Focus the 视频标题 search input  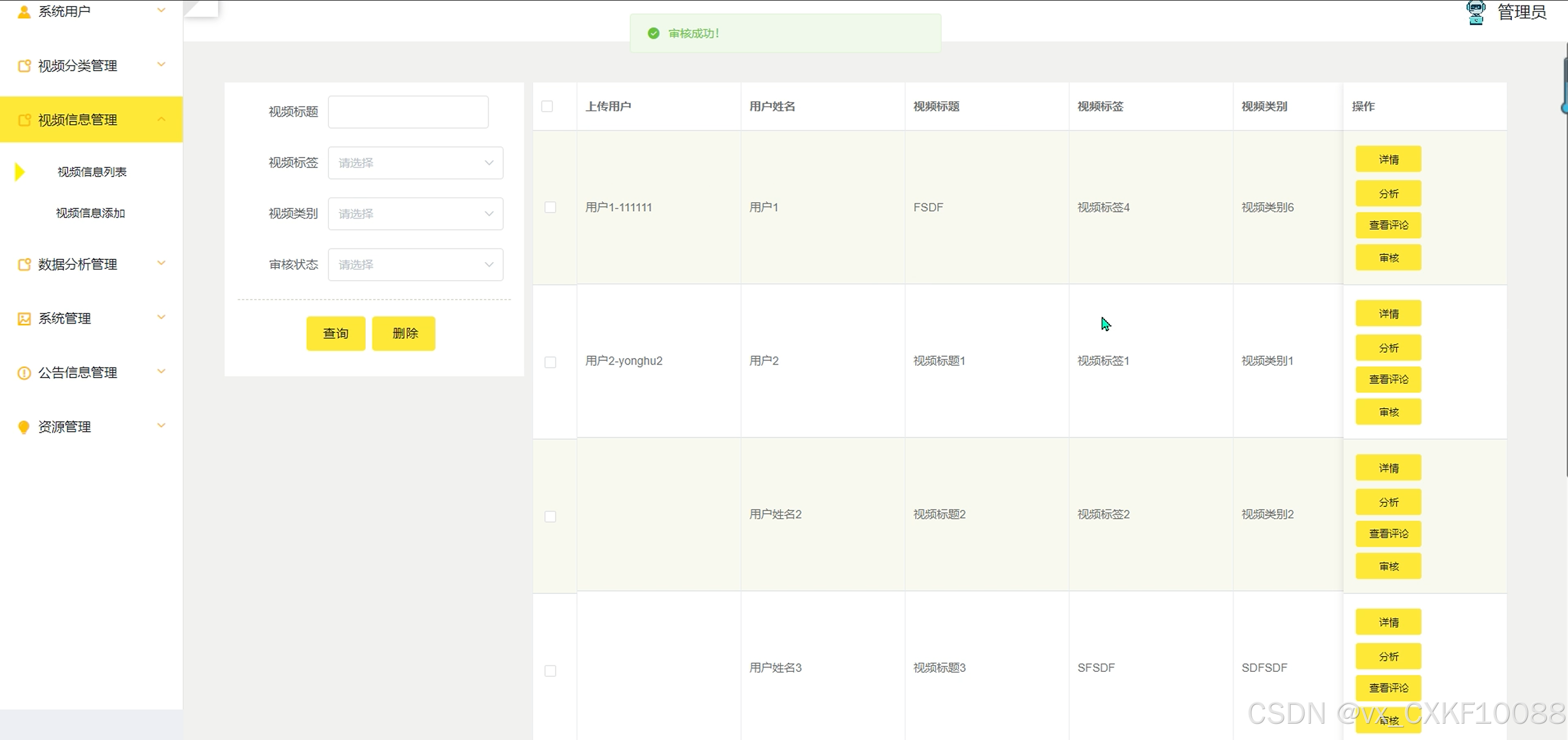click(x=408, y=112)
